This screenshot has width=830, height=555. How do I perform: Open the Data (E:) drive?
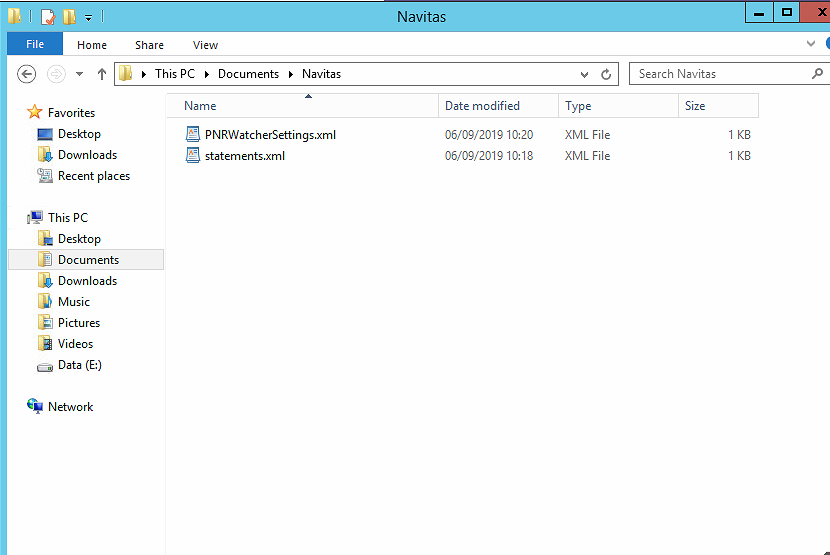pos(79,365)
